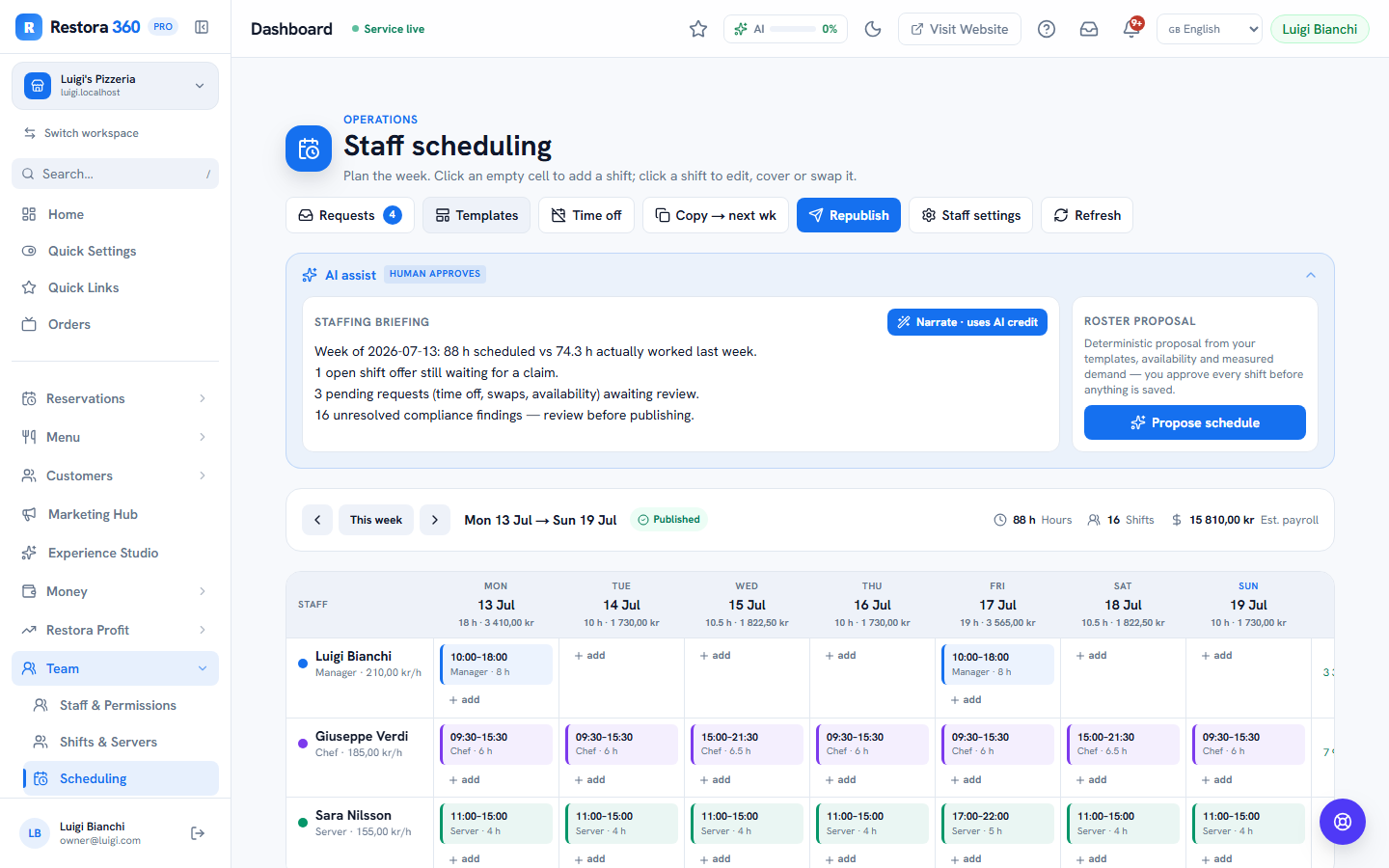
Task: Collapse the Team section
Action: [x=115, y=668]
